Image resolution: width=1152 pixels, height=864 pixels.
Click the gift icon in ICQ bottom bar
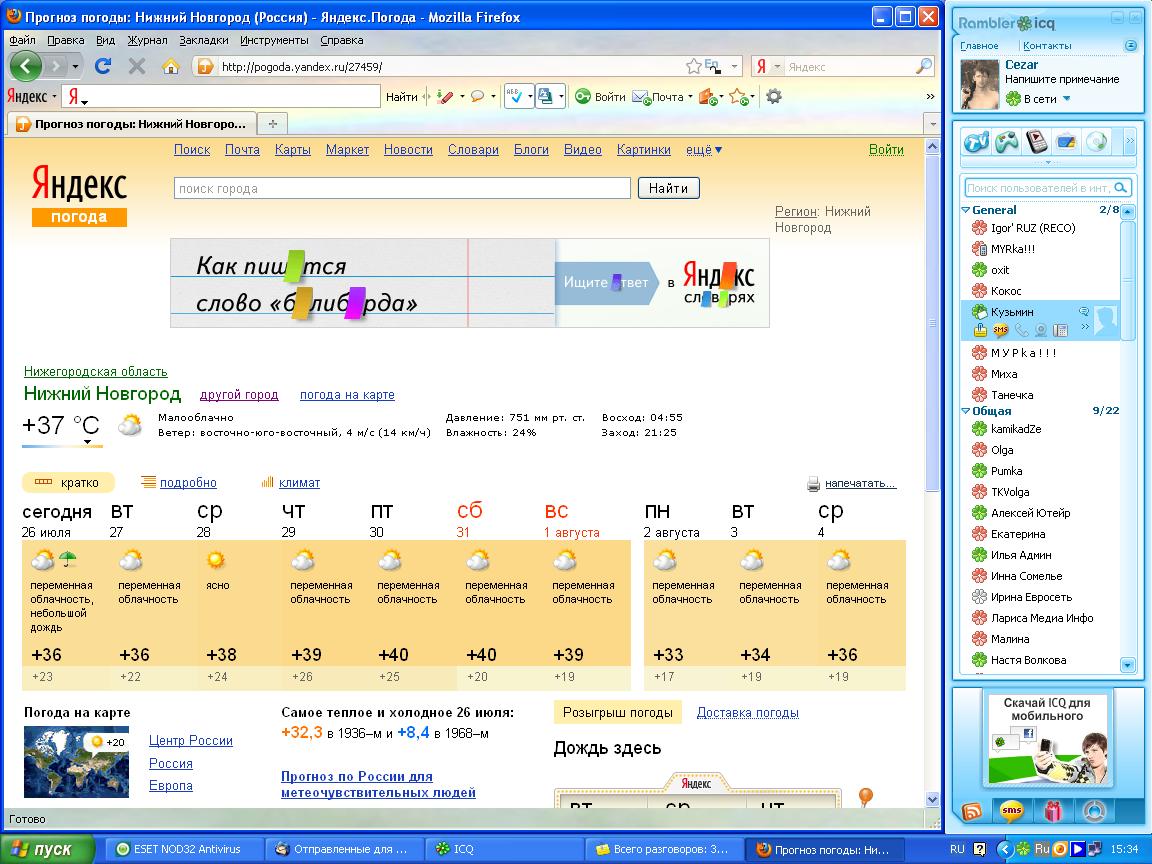pyautogui.click(x=1052, y=811)
